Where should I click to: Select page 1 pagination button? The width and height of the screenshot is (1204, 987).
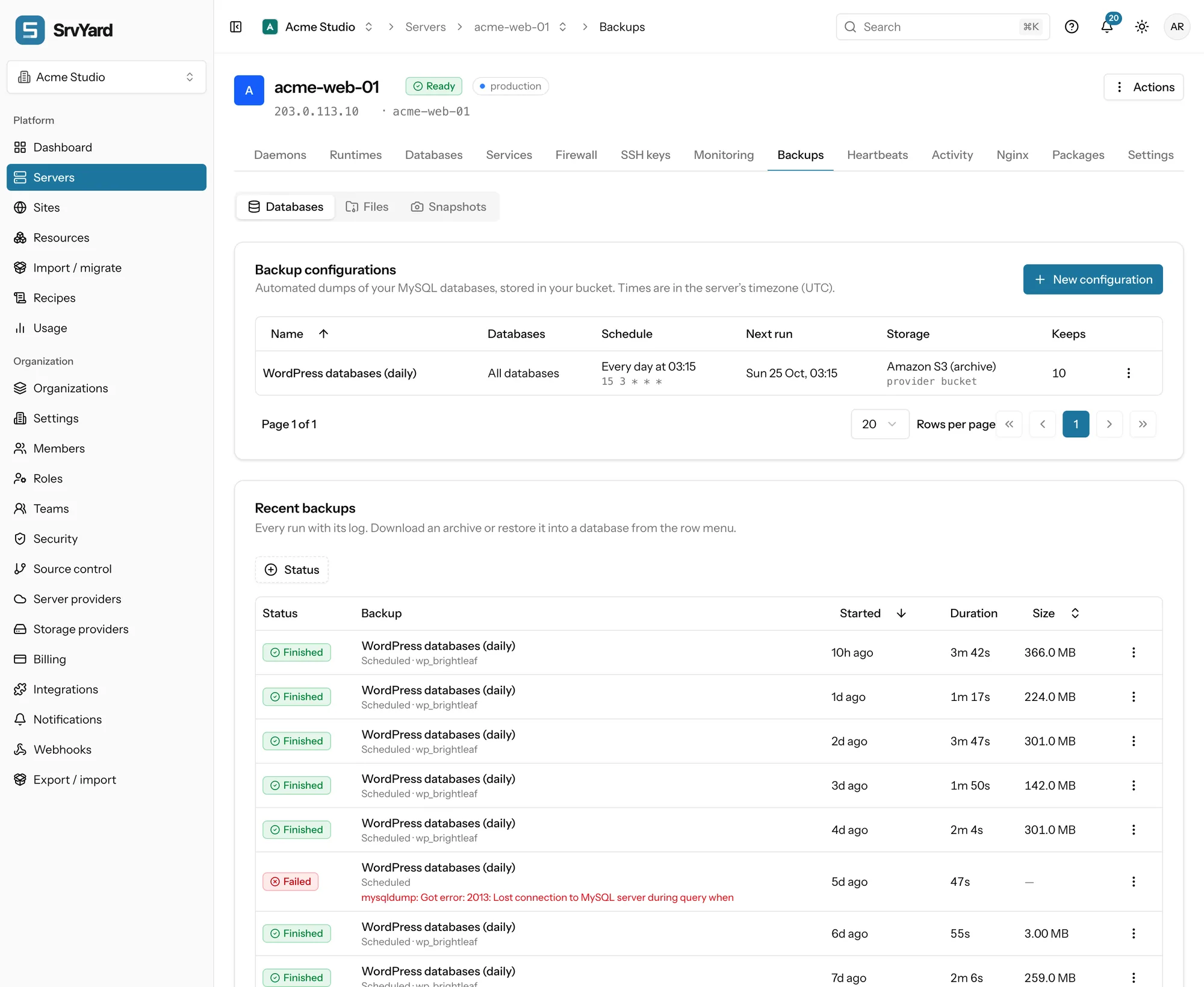coord(1076,425)
